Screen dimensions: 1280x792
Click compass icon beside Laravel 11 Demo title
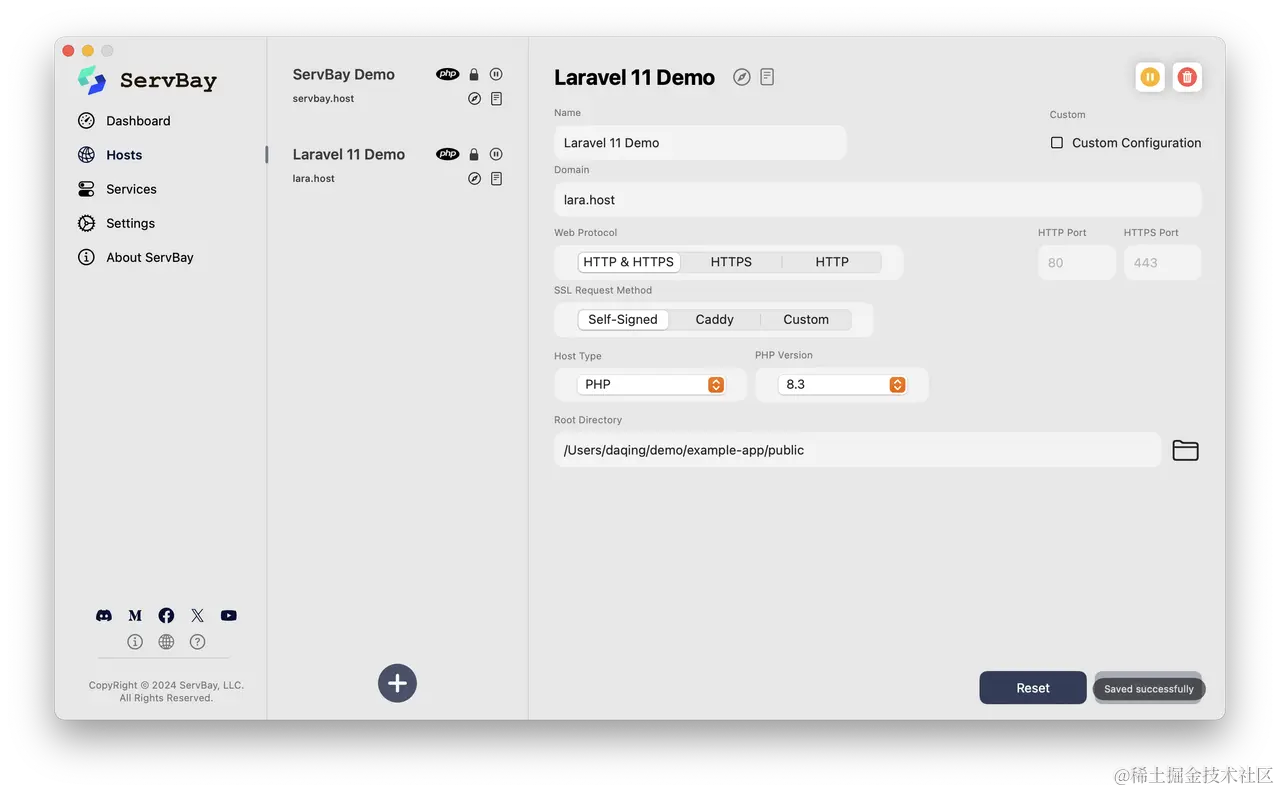742,77
